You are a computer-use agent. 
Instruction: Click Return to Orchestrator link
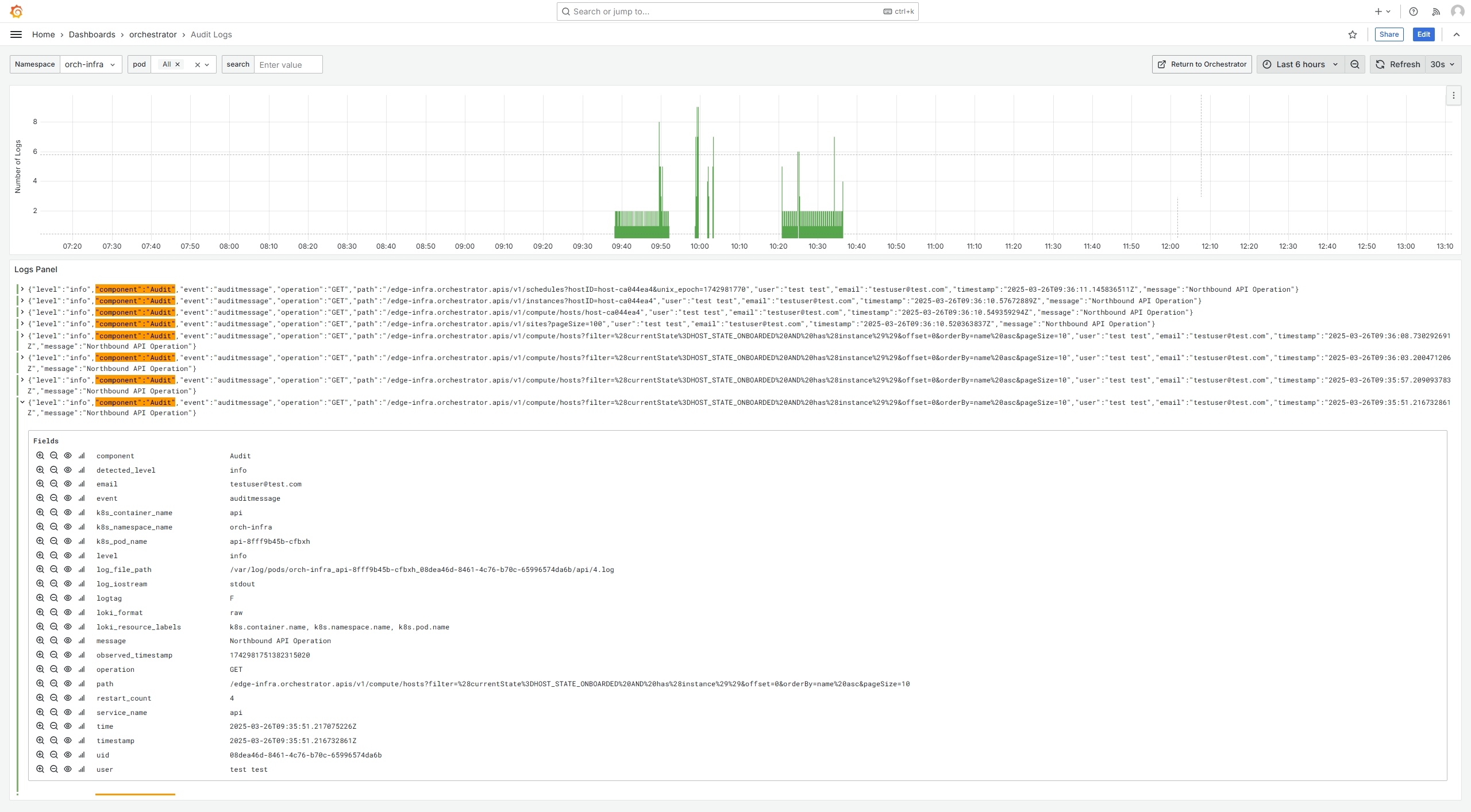pyautogui.click(x=1202, y=64)
